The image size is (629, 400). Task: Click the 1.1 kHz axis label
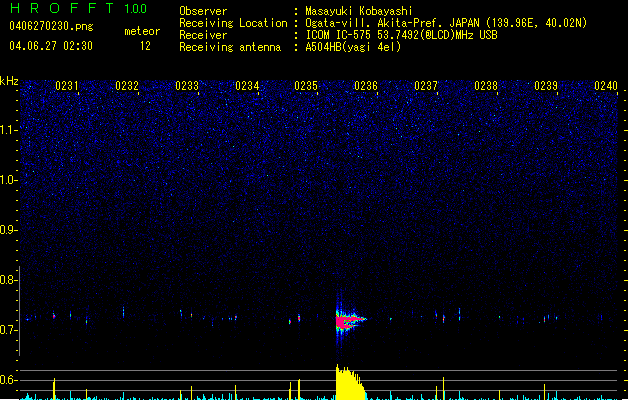(x=8, y=130)
